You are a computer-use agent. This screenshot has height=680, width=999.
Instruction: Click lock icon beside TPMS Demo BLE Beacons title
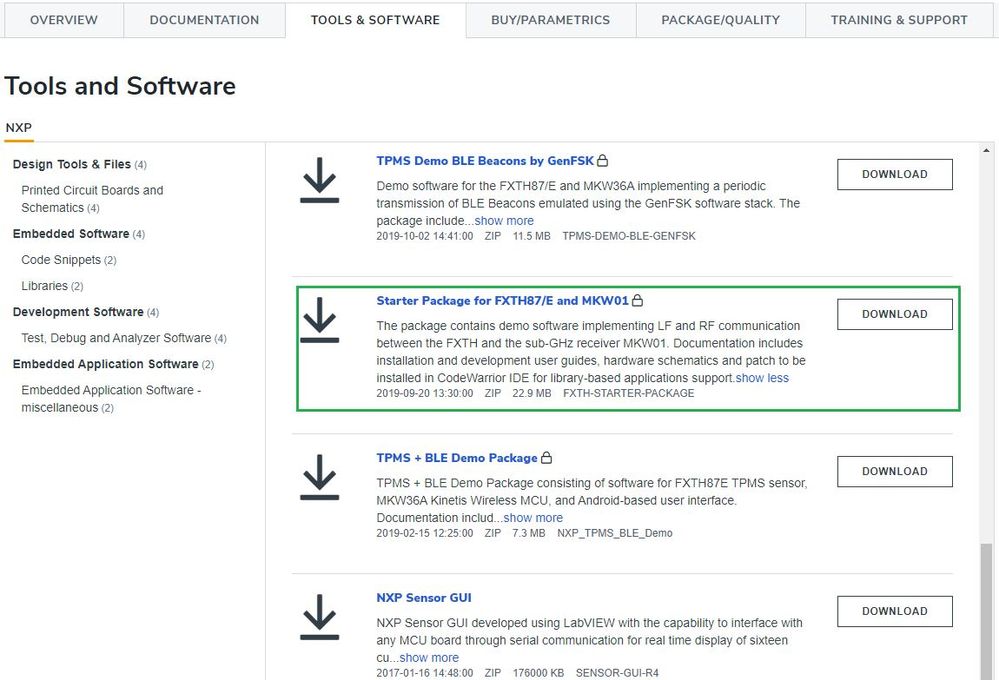tap(603, 161)
